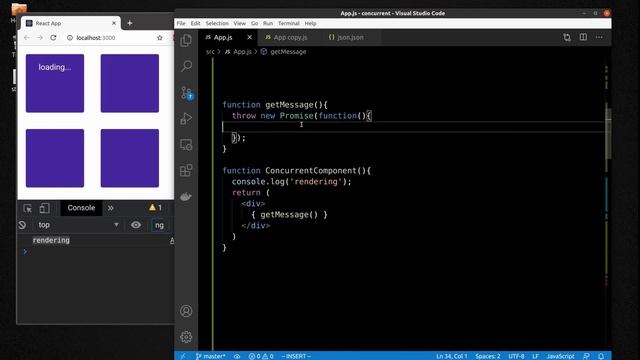
Task: Open the File menu
Action: (x=181, y=23)
